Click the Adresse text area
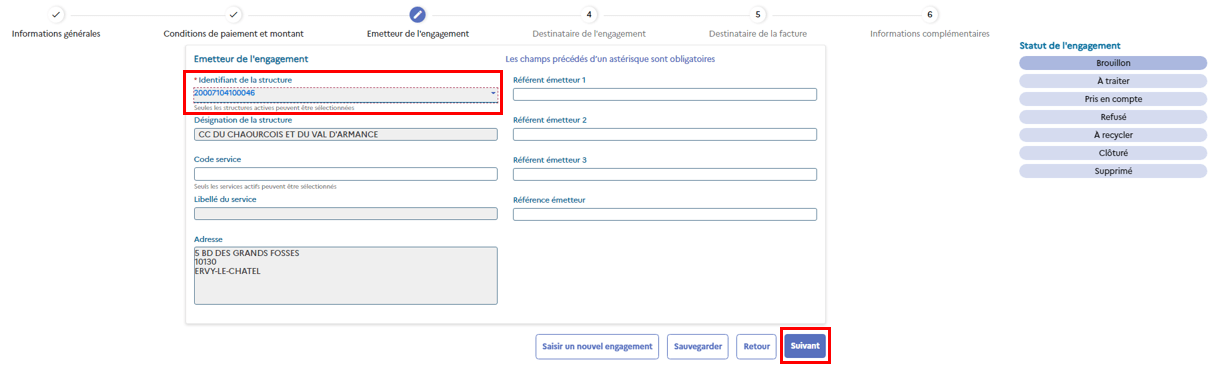The height and width of the screenshot is (373, 1210). 345,275
